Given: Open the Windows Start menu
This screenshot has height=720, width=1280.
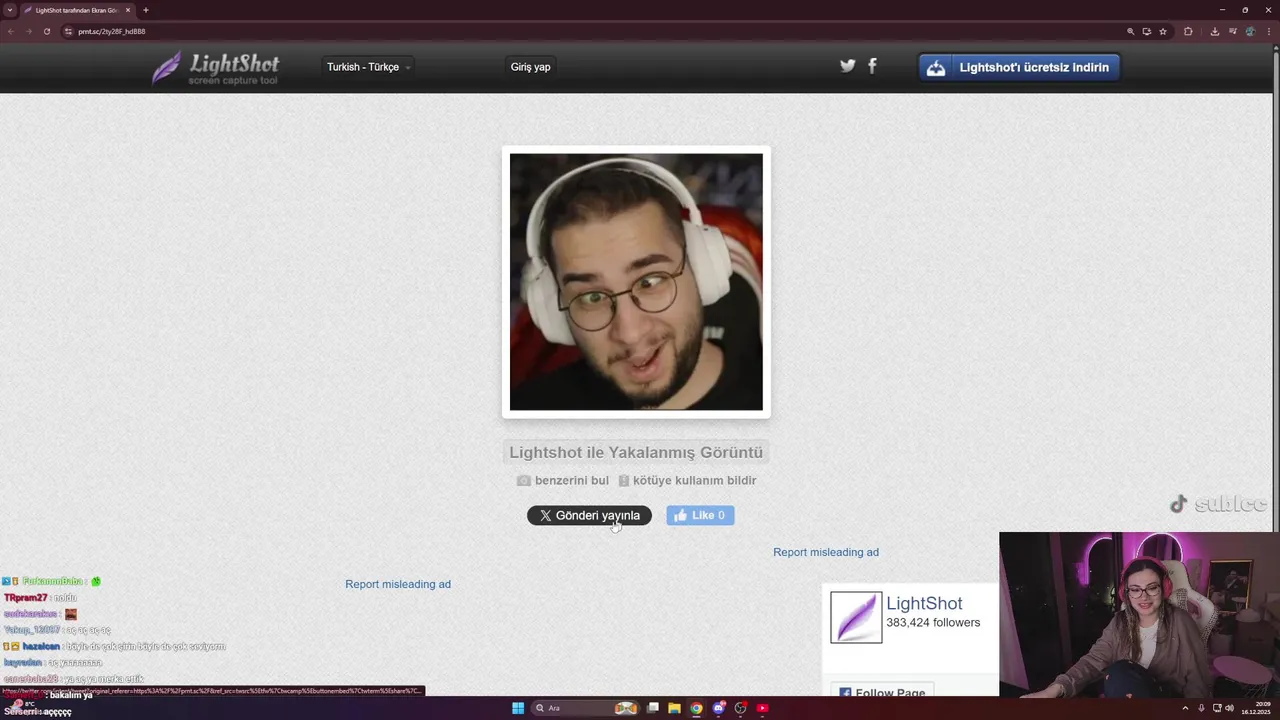Looking at the screenshot, I should click(518, 708).
